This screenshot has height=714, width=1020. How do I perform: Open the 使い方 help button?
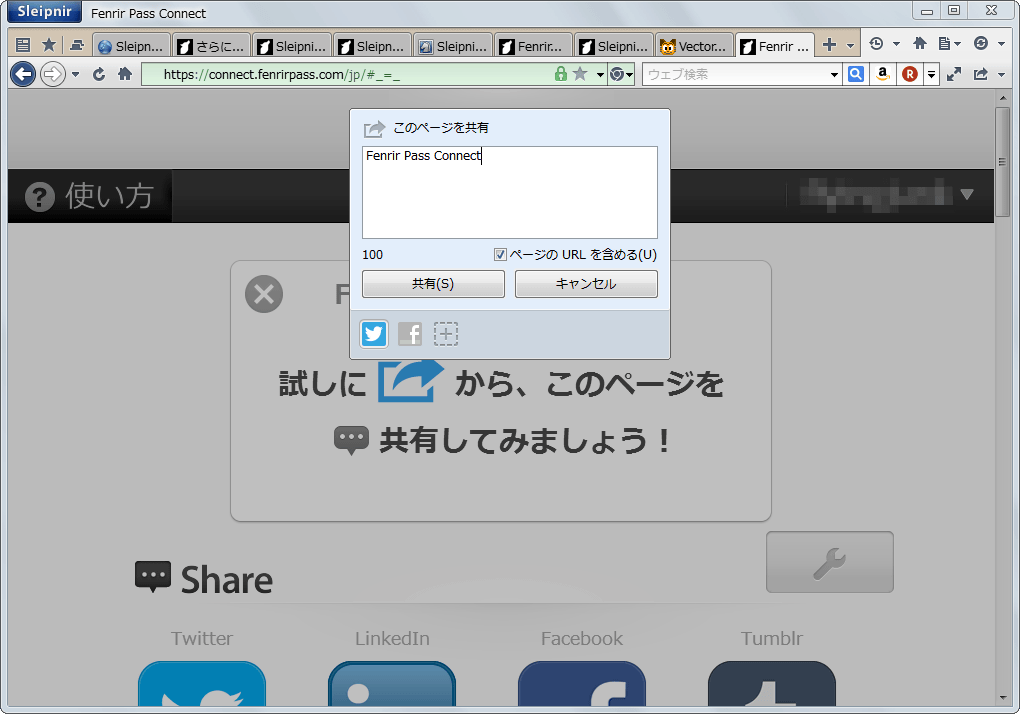tap(90, 196)
